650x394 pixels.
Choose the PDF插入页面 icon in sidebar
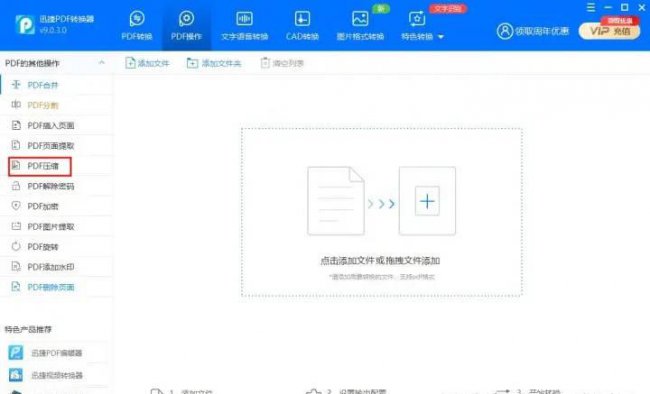tap(16, 125)
